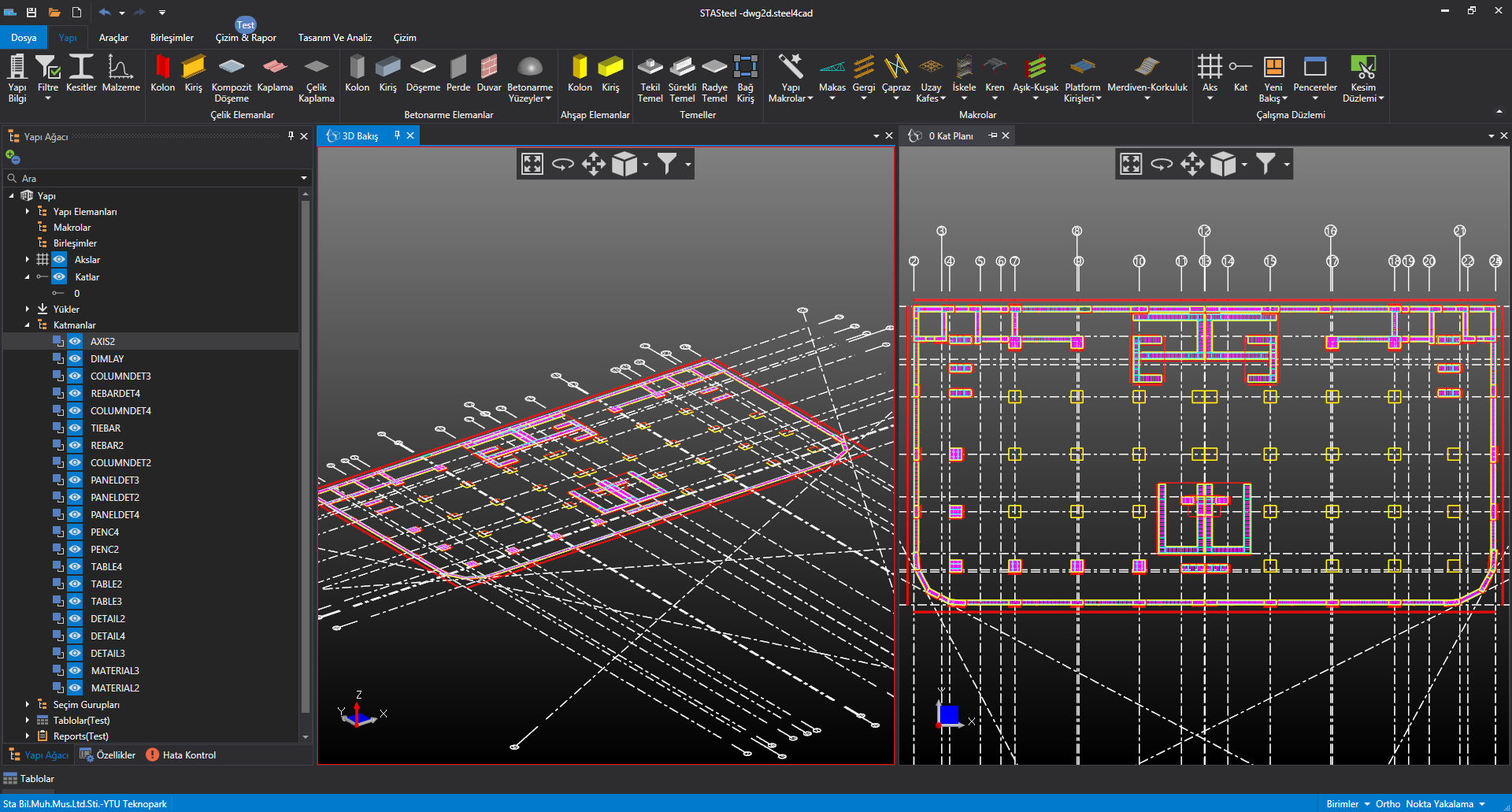Open the Tasarım Ve Analiz ribbon tab

tap(335, 38)
